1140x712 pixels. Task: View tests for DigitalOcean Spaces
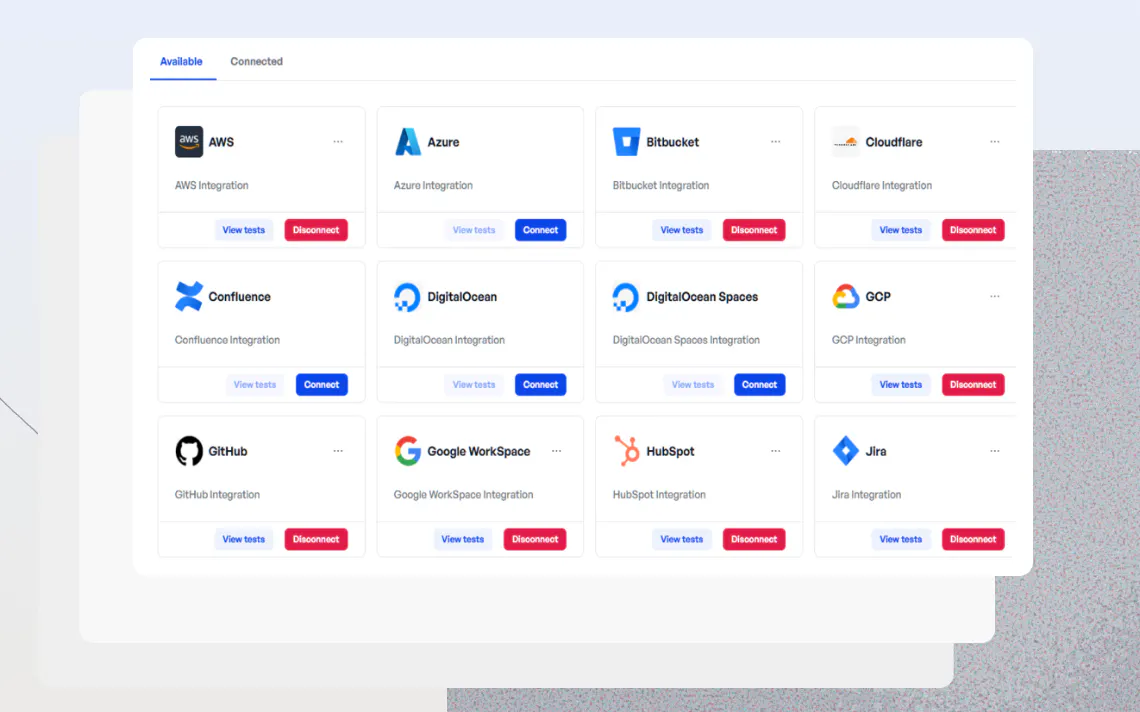pos(693,385)
